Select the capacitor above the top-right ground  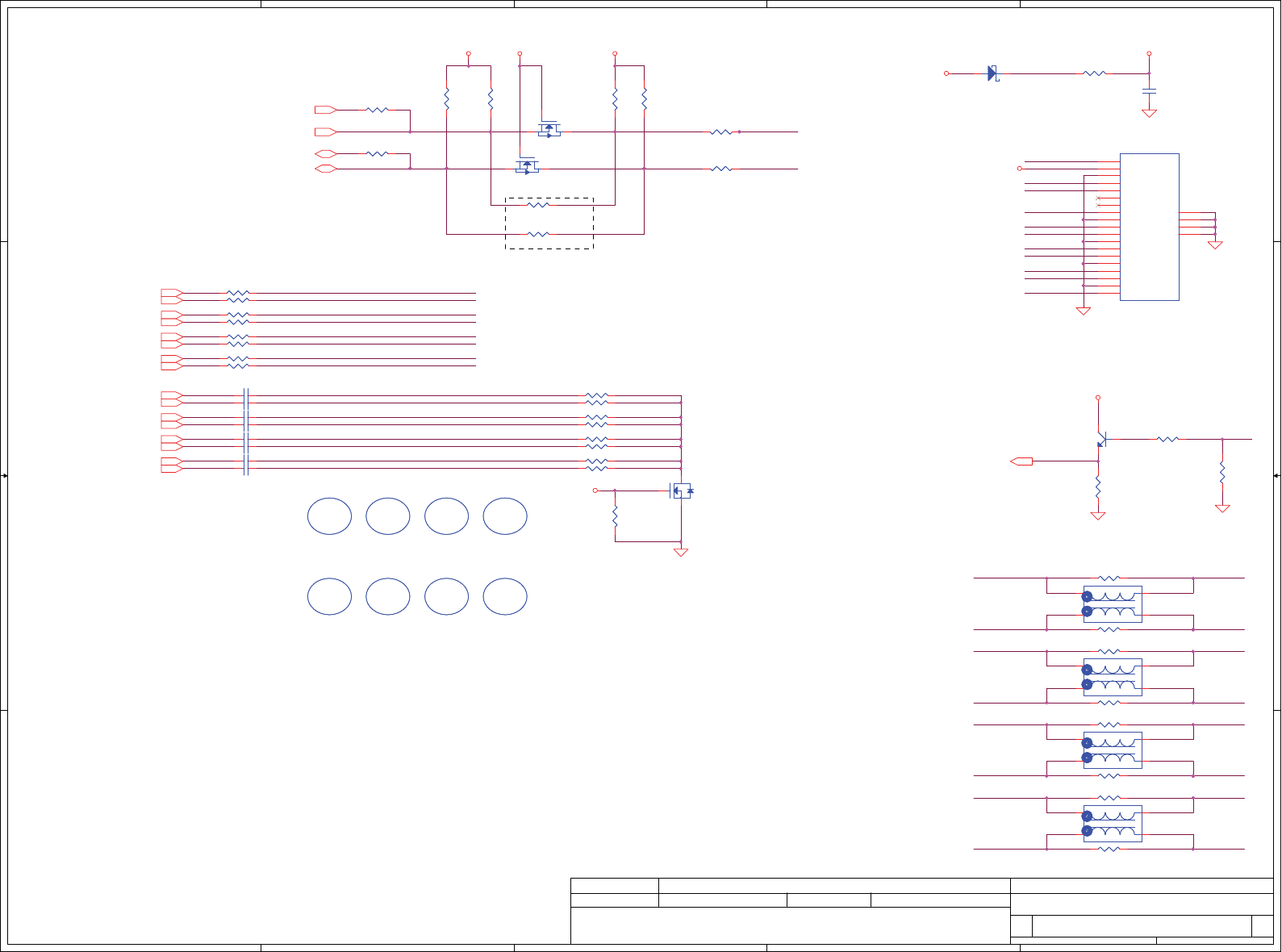[x=1150, y=90]
